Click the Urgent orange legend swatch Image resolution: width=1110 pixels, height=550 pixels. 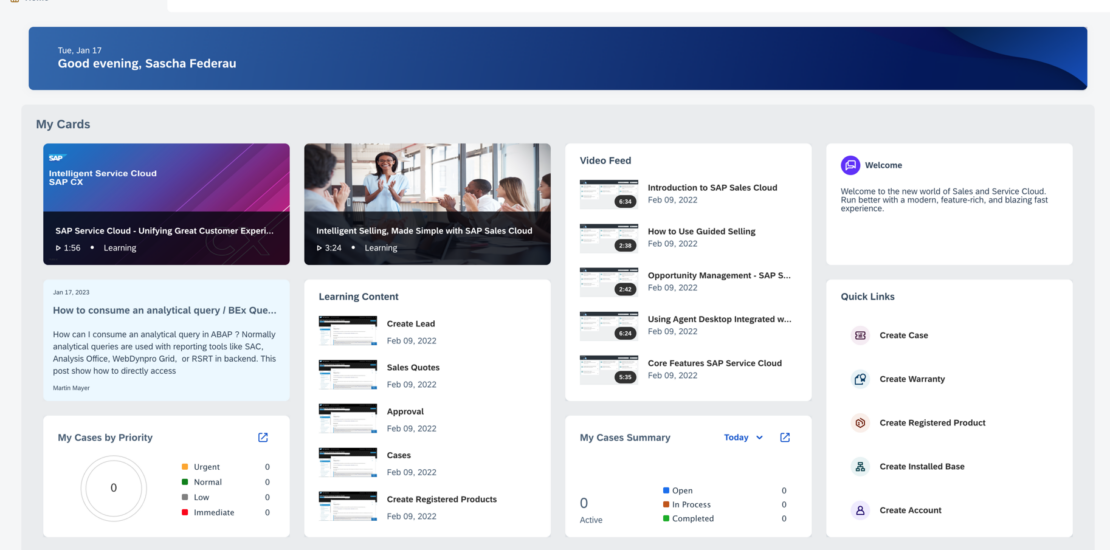click(185, 467)
